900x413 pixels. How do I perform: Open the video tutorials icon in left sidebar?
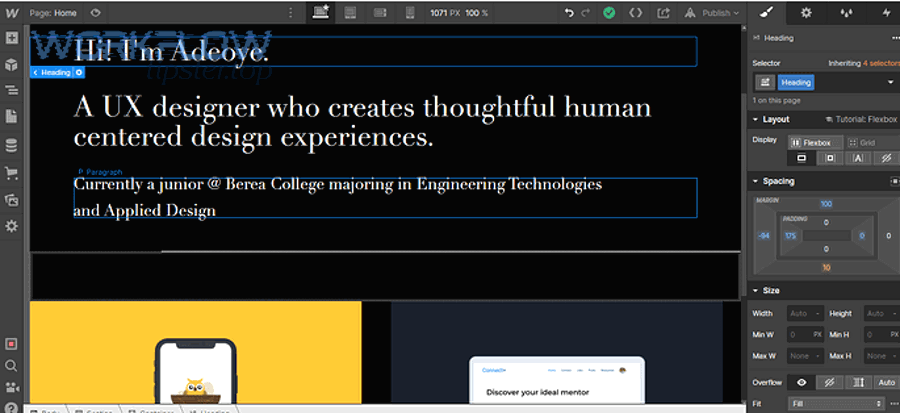point(11,387)
